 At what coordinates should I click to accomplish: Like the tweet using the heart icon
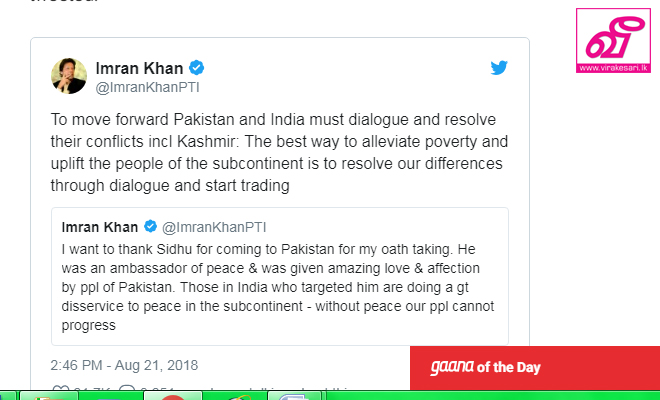click(x=59, y=389)
